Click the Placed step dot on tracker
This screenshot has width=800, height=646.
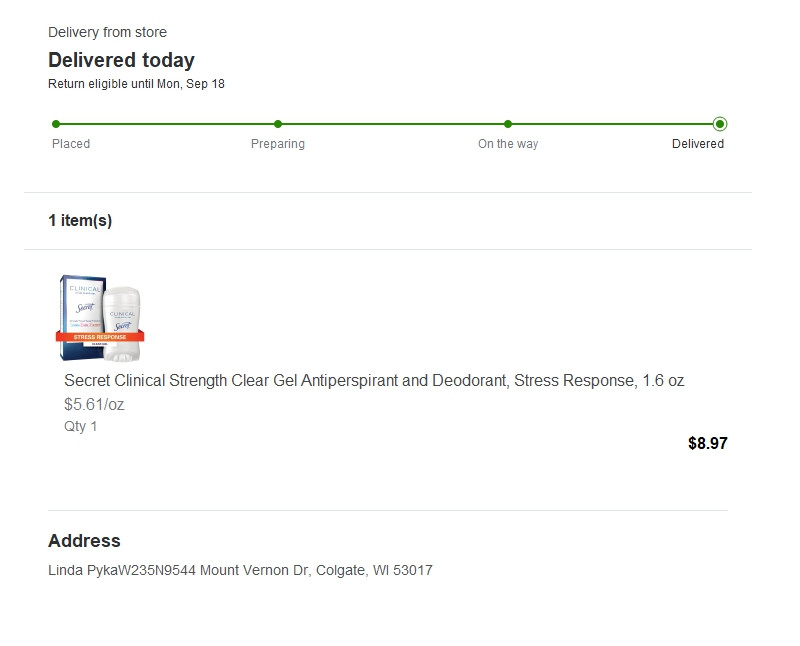(56, 124)
